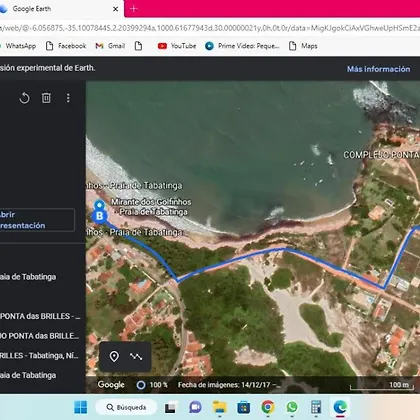Select bottom 'aia de Tabatinga' sidebar item
This screenshot has height=420, width=420.
coord(28,375)
